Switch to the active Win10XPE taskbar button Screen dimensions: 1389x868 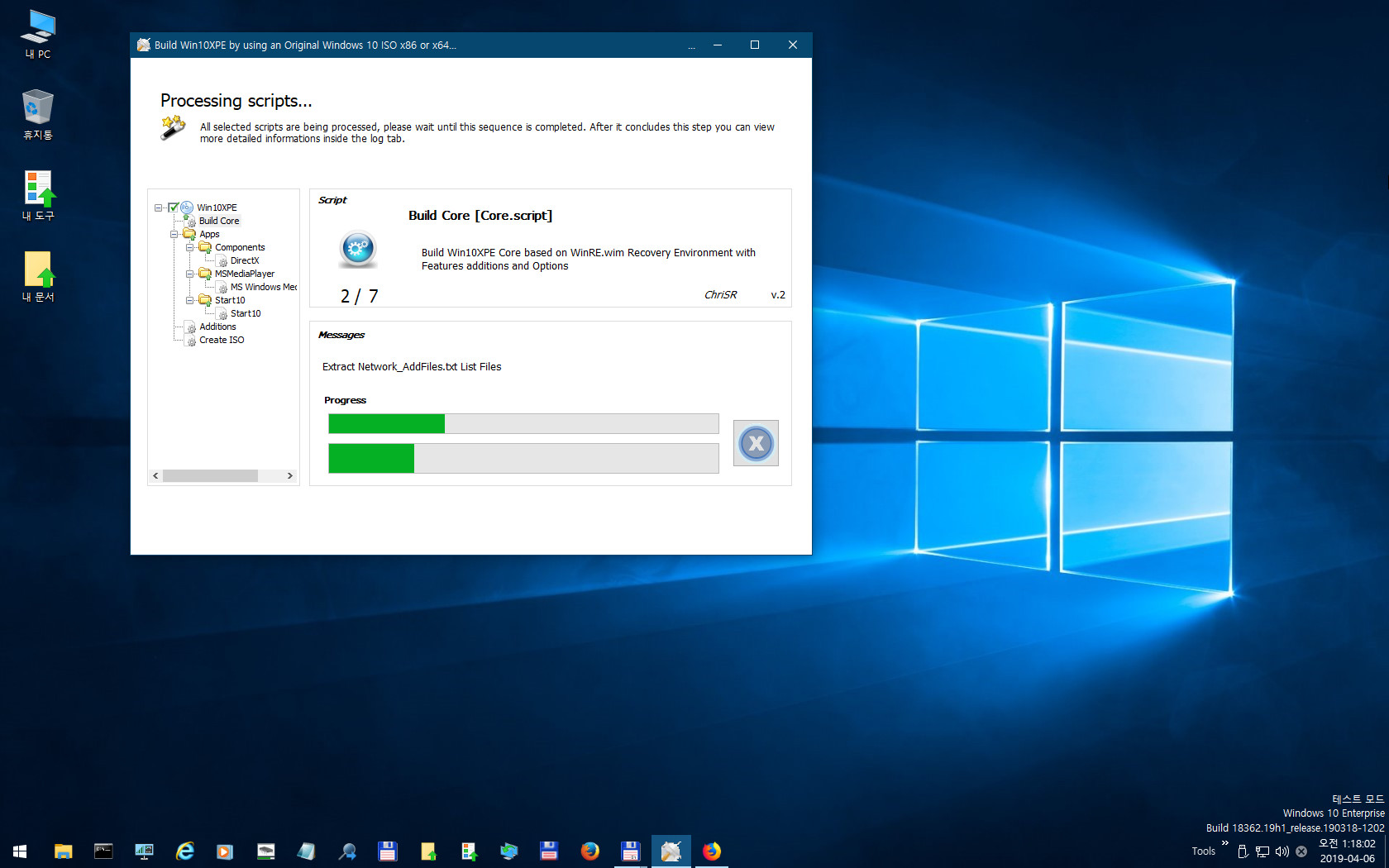671,851
